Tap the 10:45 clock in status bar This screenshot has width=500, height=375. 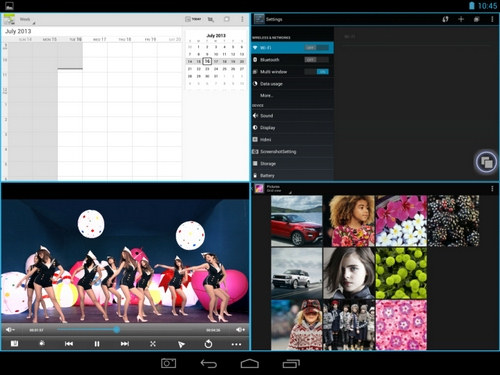click(487, 6)
